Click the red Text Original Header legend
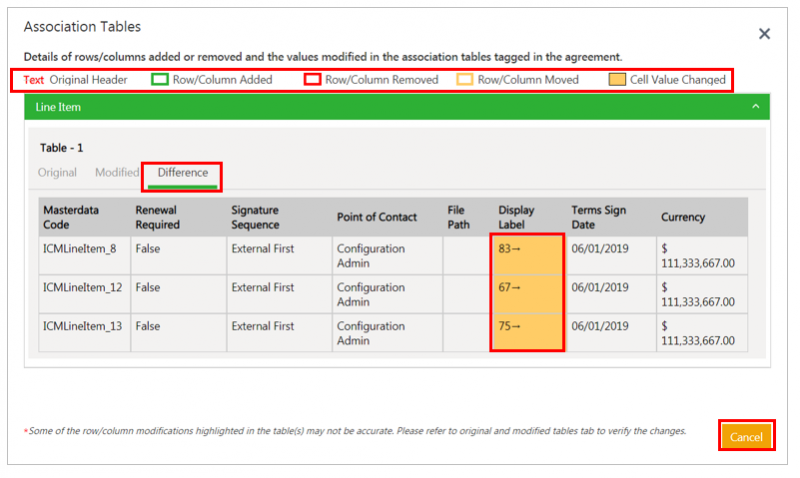This screenshot has height=478, width=800. tap(75, 80)
